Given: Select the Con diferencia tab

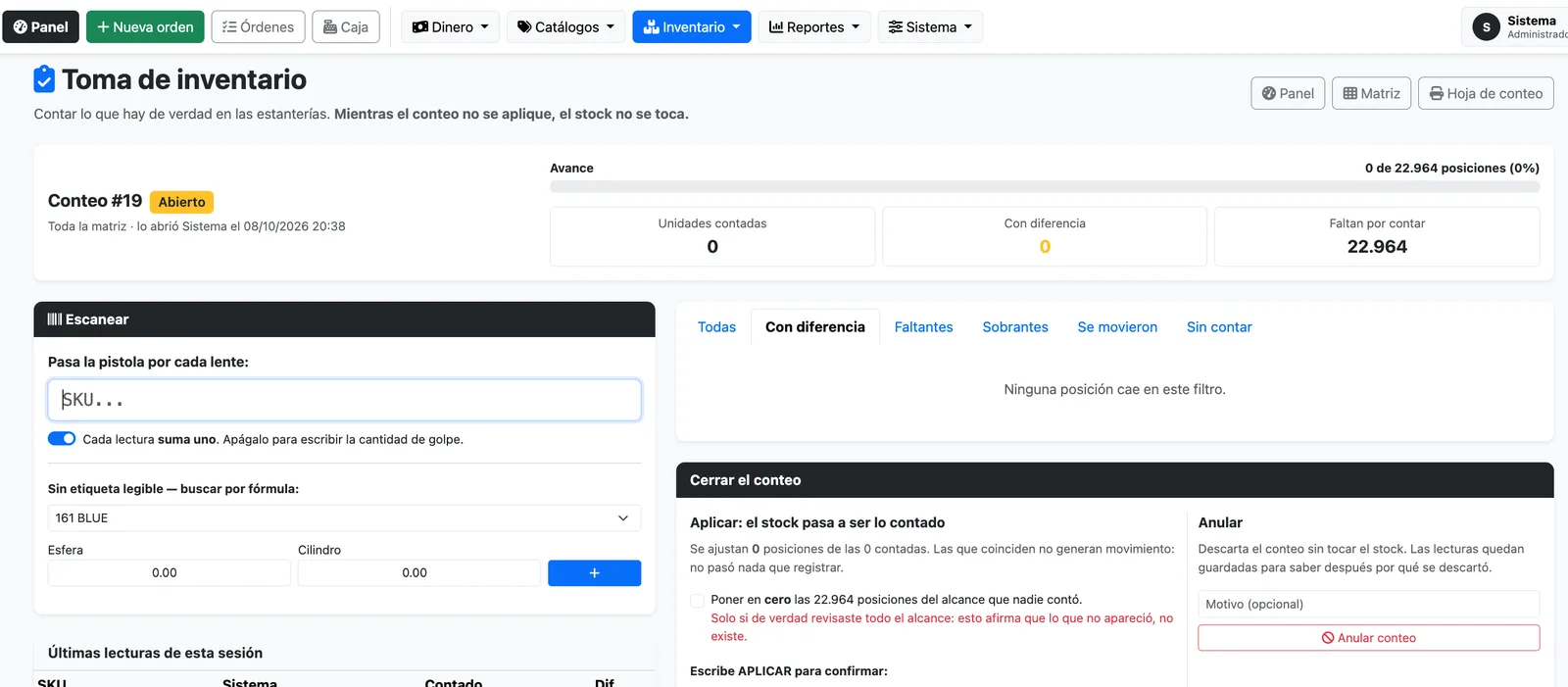Looking at the screenshot, I should (815, 327).
